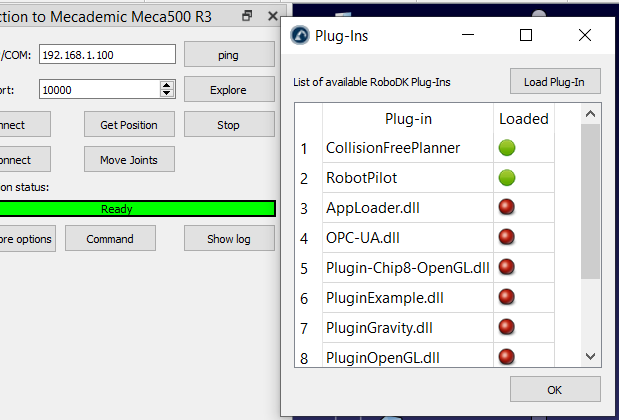
Task: Show the connection log
Action: point(228,239)
